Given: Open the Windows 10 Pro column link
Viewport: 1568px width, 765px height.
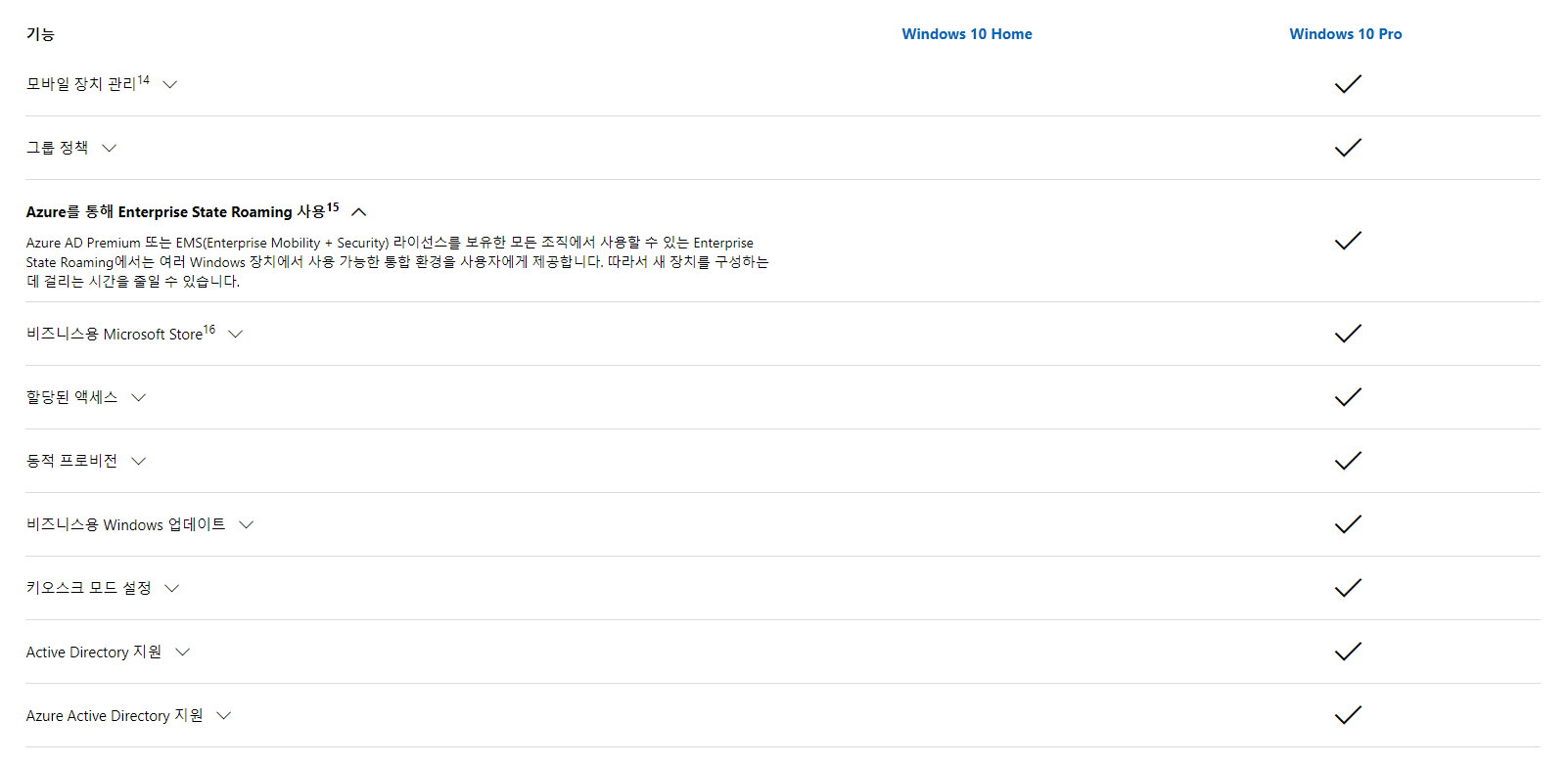Looking at the screenshot, I should coord(1346,34).
